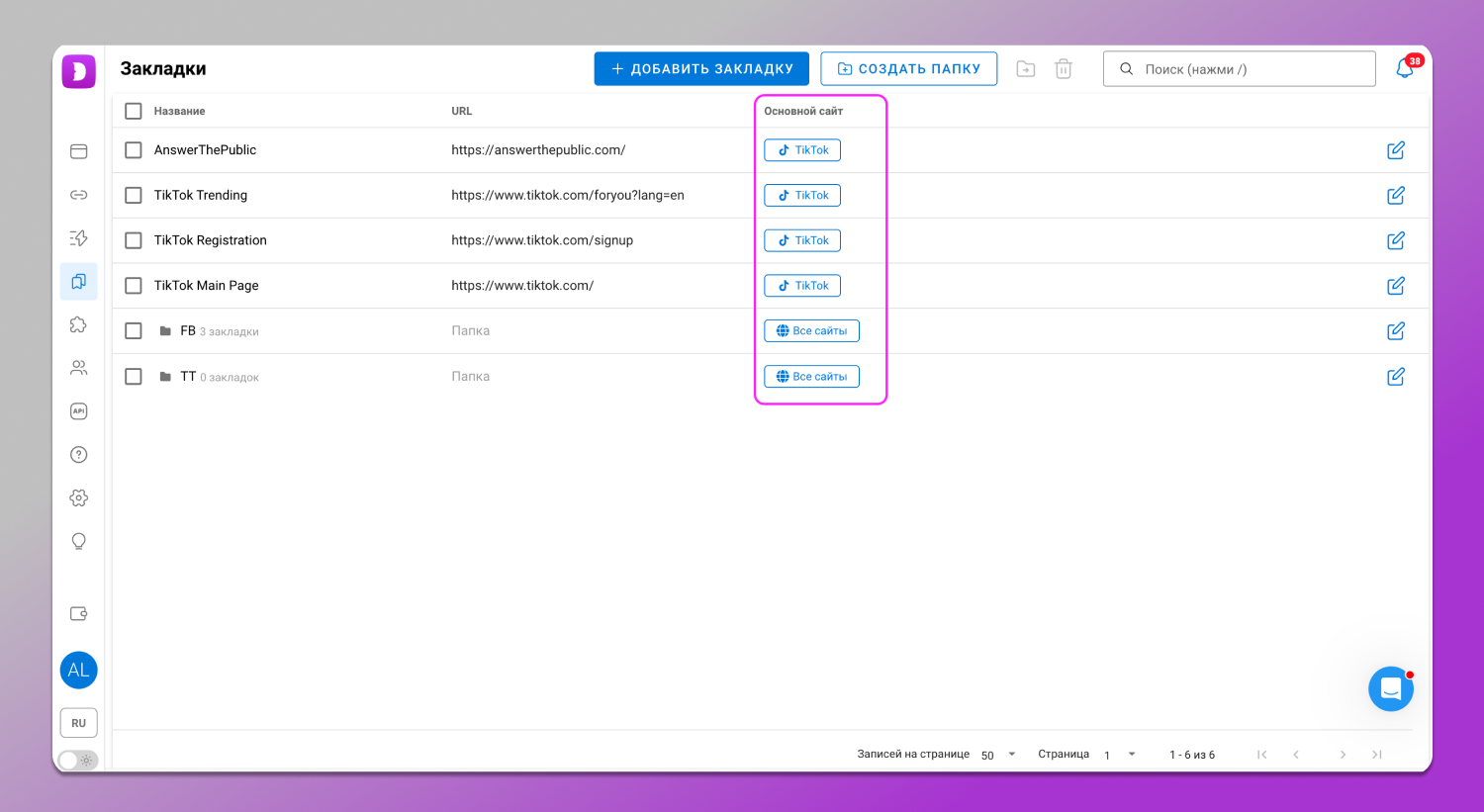Select the TikTok Trending checkbox
This screenshot has width=1484, height=812.
click(x=134, y=196)
